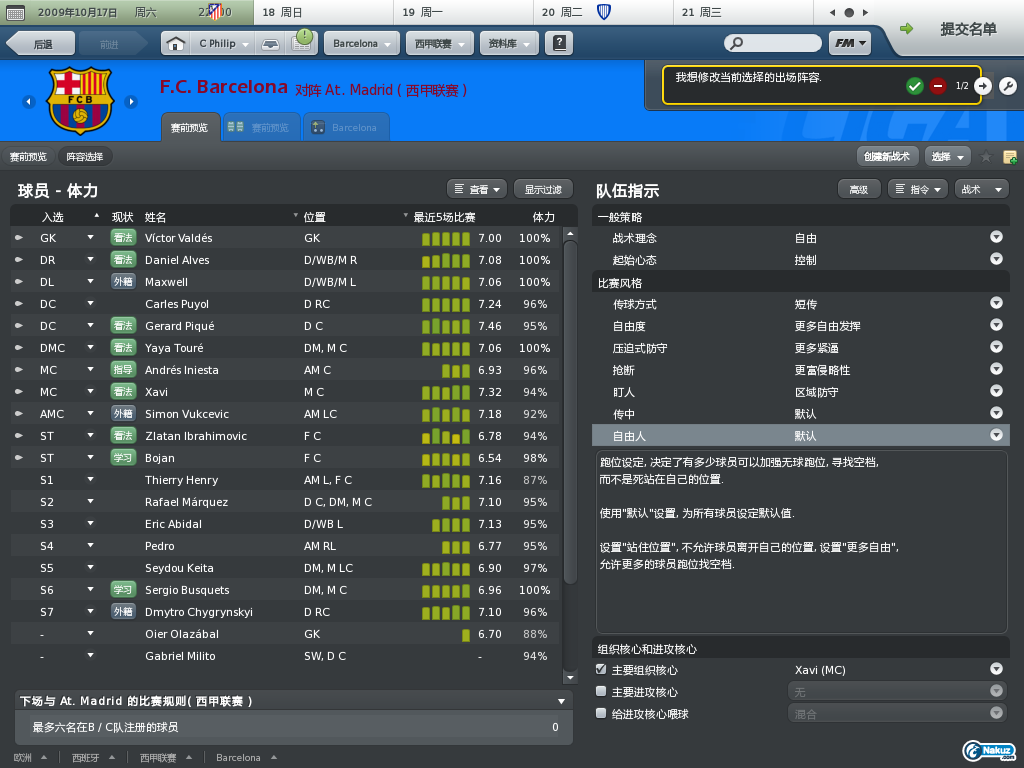The image size is (1024, 768).
Task: Open the Barcelona club menu
Action: coord(361,44)
